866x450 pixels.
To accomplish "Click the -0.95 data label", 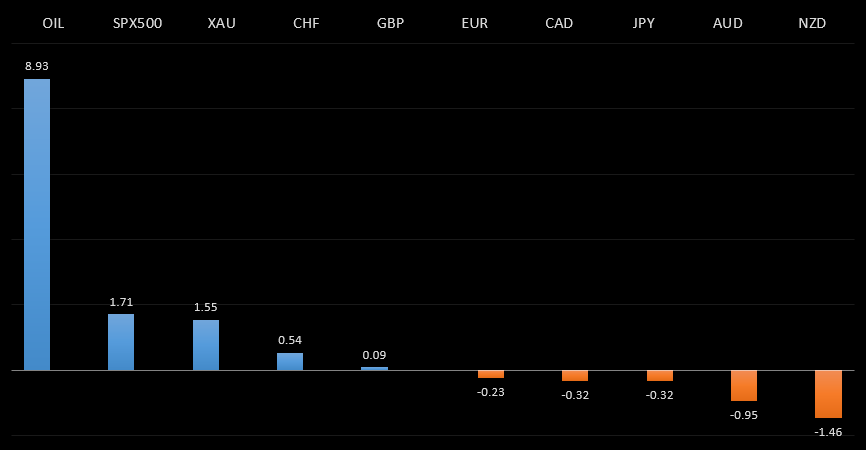I will (x=744, y=415).
